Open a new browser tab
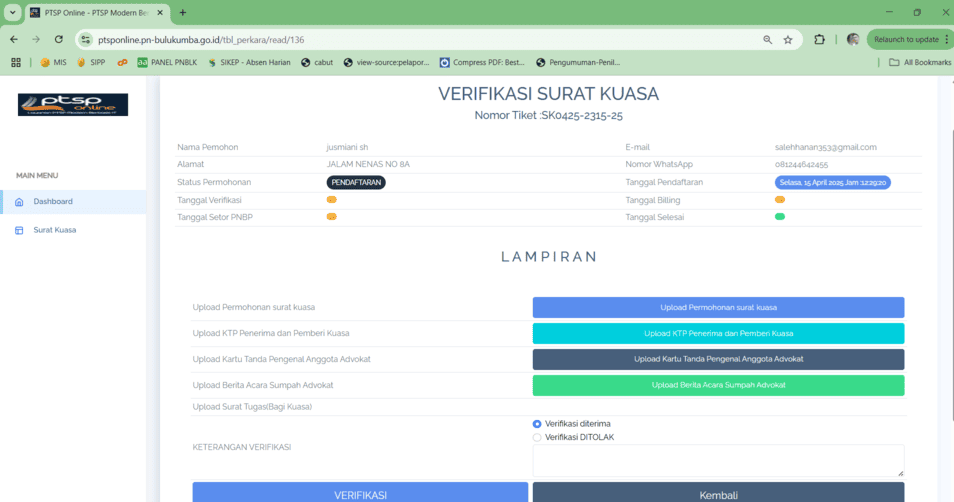 point(183,13)
